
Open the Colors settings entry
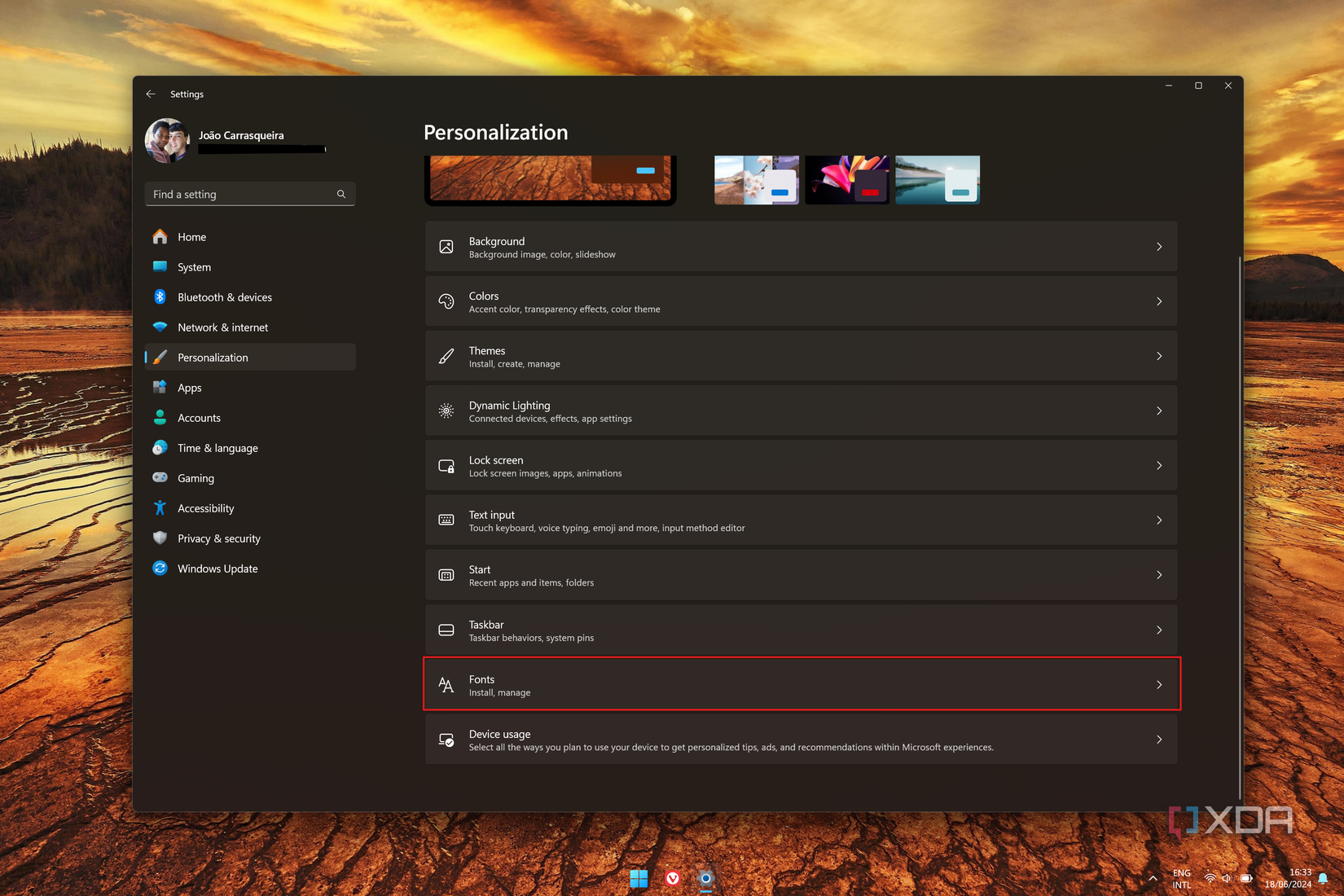tap(800, 301)
